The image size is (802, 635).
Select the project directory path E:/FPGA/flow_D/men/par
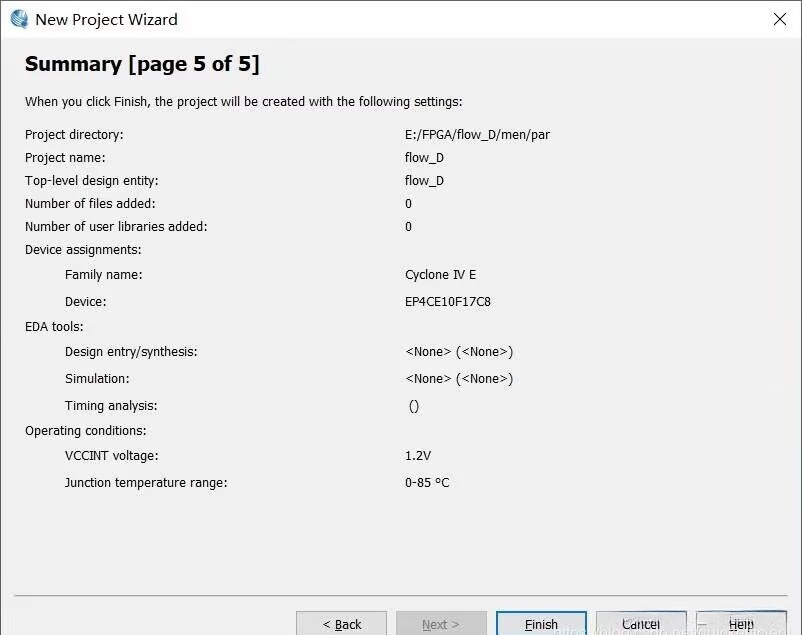(477, 135)
